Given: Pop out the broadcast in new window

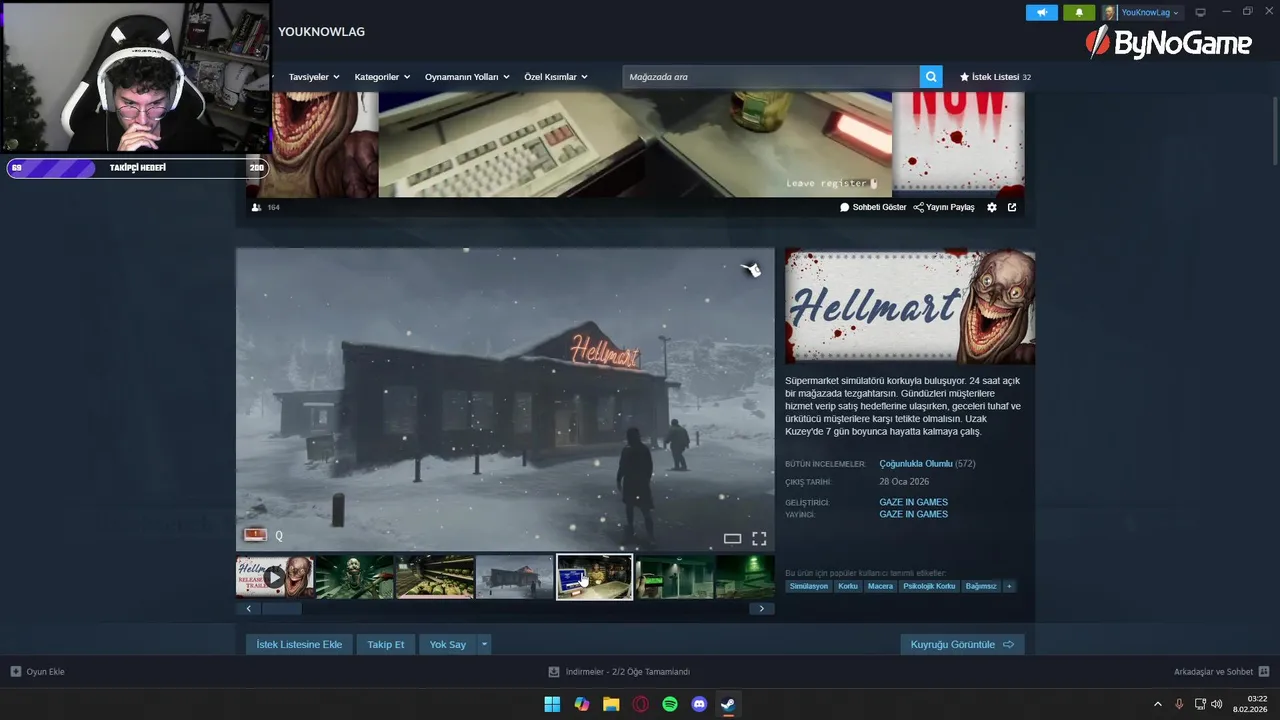Looking at the screenshot, I should [x=1012, y=207].
